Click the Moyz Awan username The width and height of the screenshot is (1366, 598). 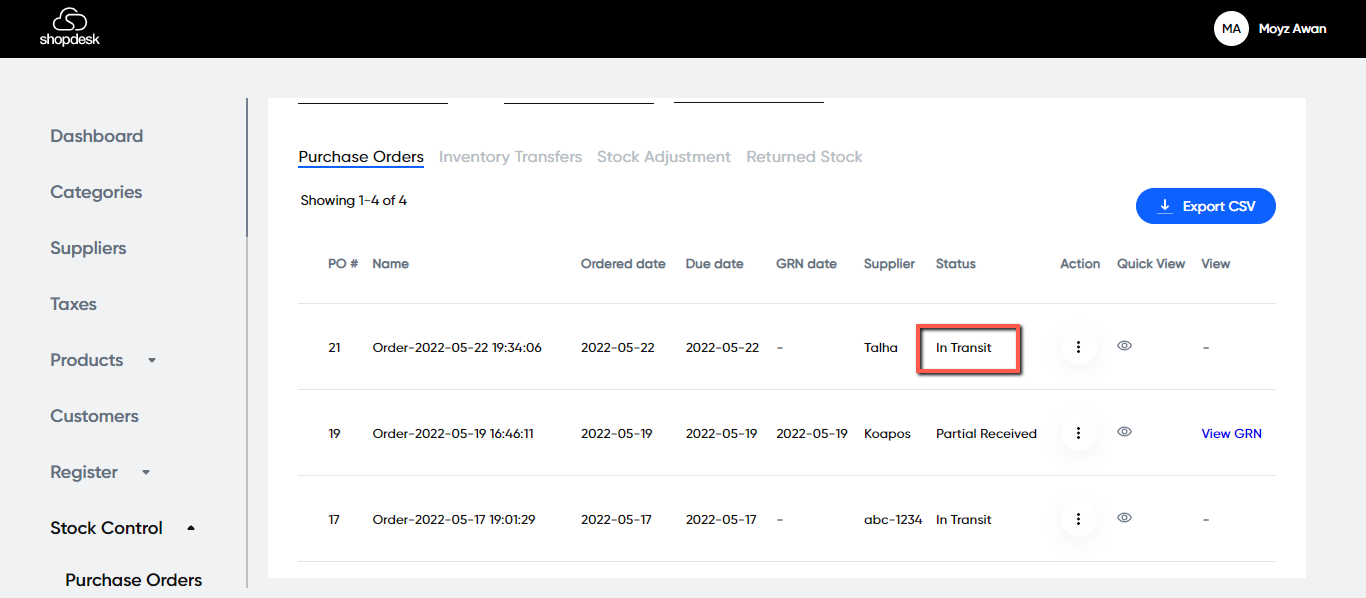[x=1293, y=29]
